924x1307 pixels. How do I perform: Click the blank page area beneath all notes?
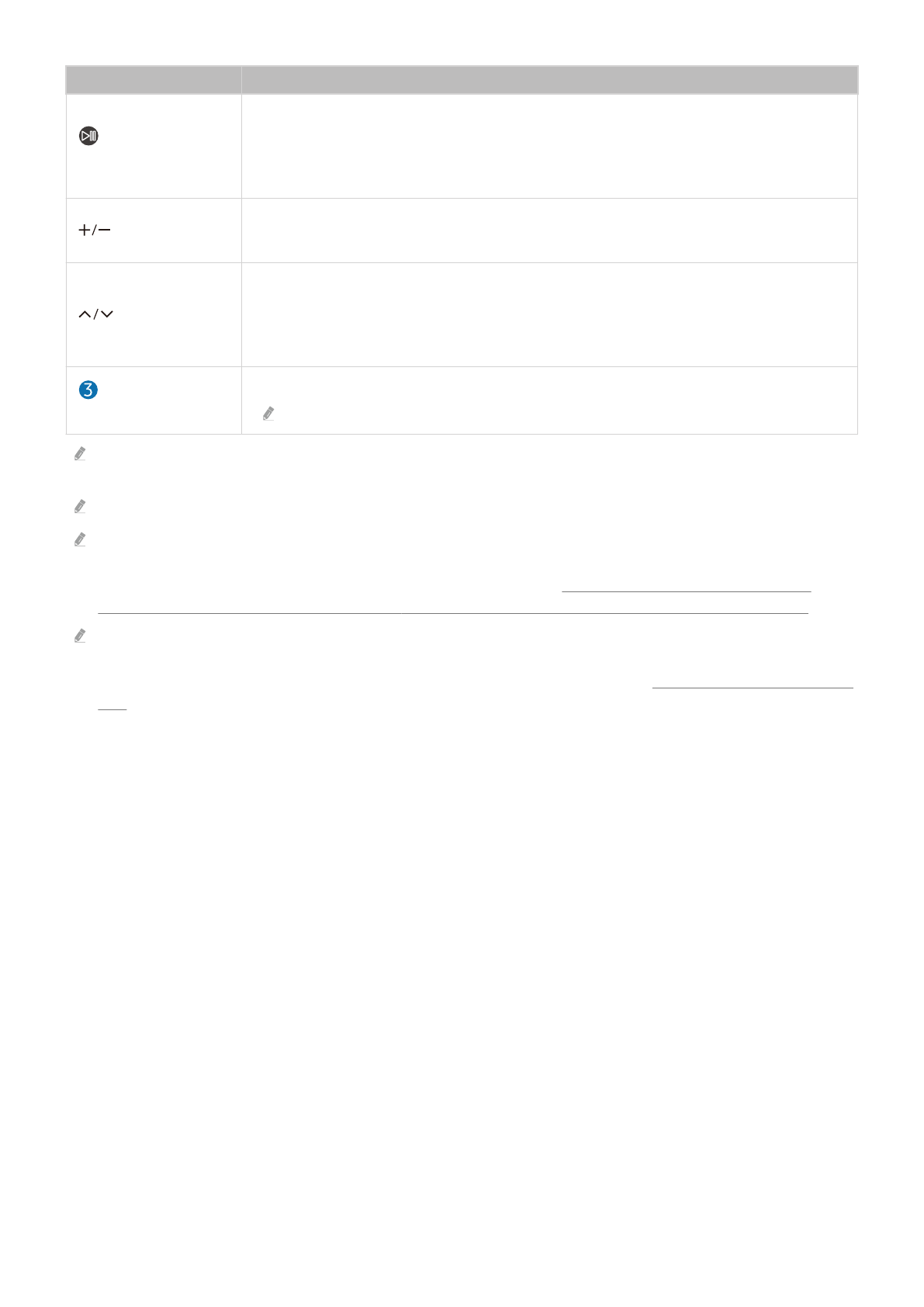click(x=462, y=970)
